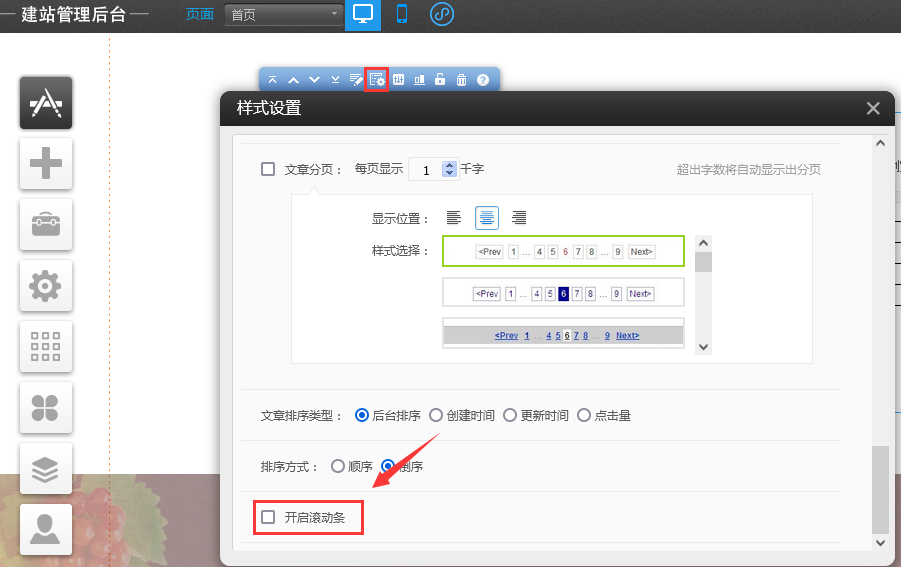Select the second pagination style with blue highlight
This screenshot has height=567, width=901.
(563, 293)
